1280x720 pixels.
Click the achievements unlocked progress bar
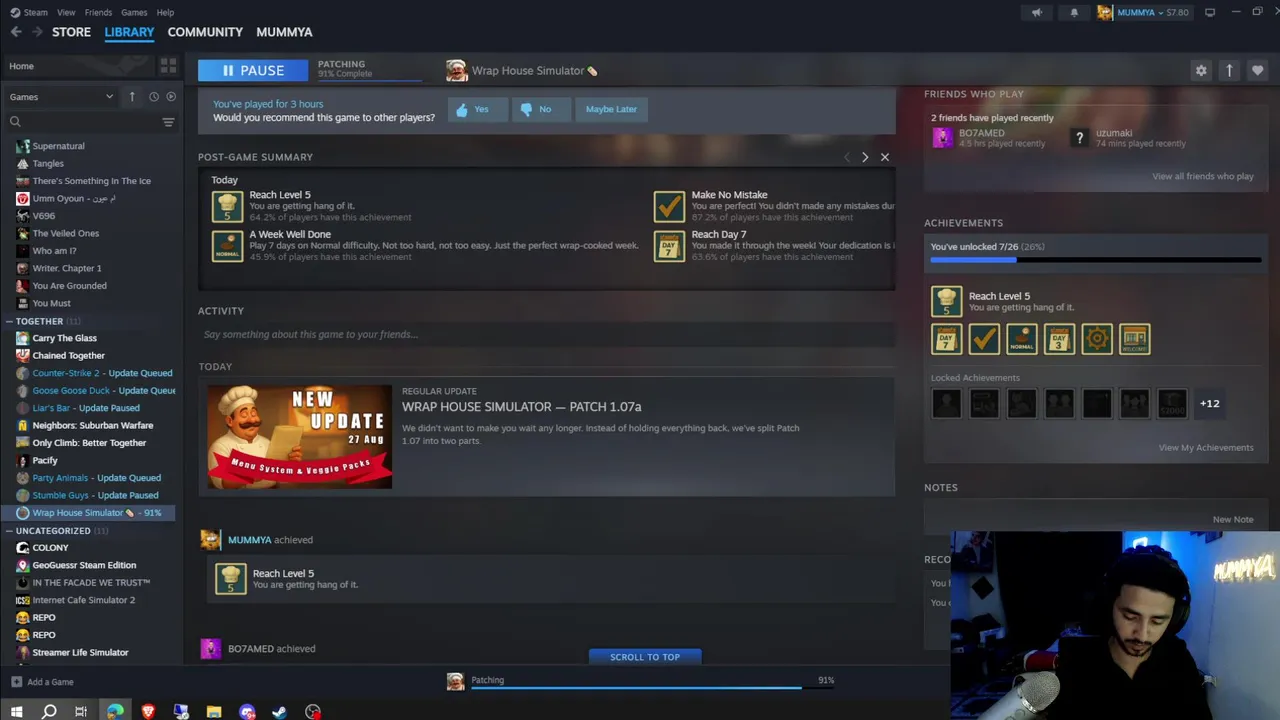[x=1095, y=260]
